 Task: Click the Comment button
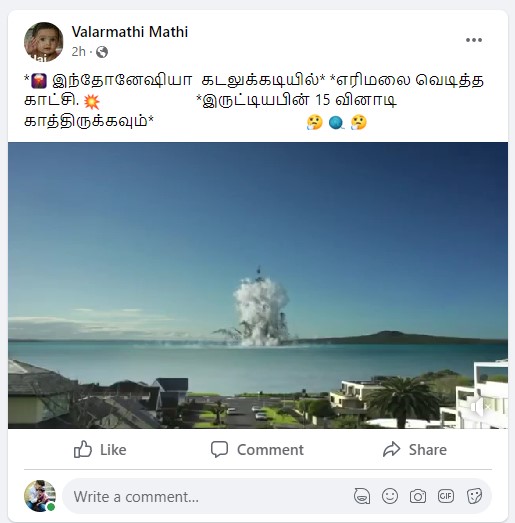[x=258, y=450]
